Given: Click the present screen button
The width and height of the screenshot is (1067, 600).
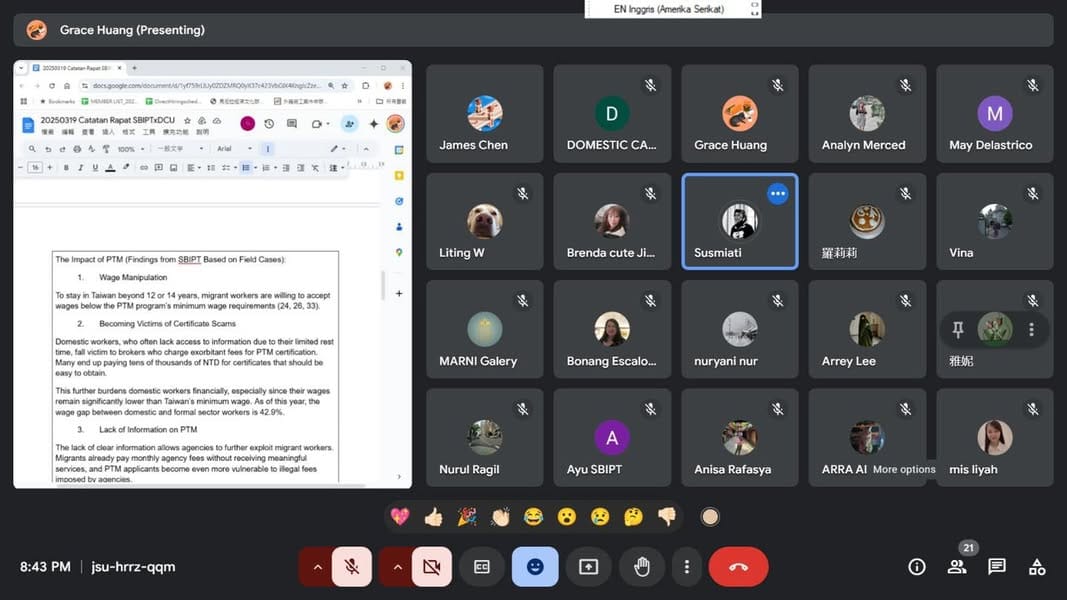Looking at the screenshot, I should point(589,566).
